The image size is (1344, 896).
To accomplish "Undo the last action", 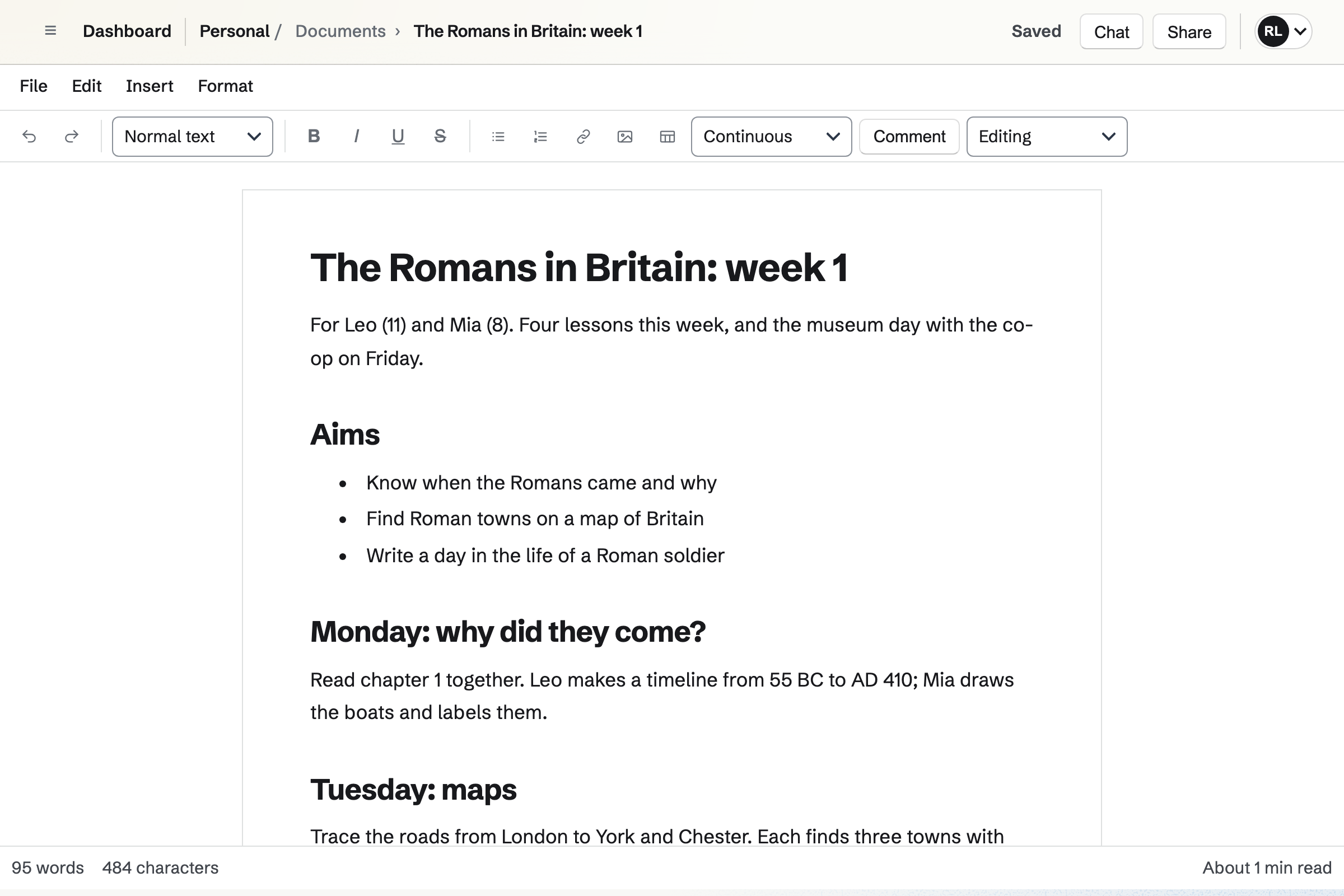I will [29, 137].
